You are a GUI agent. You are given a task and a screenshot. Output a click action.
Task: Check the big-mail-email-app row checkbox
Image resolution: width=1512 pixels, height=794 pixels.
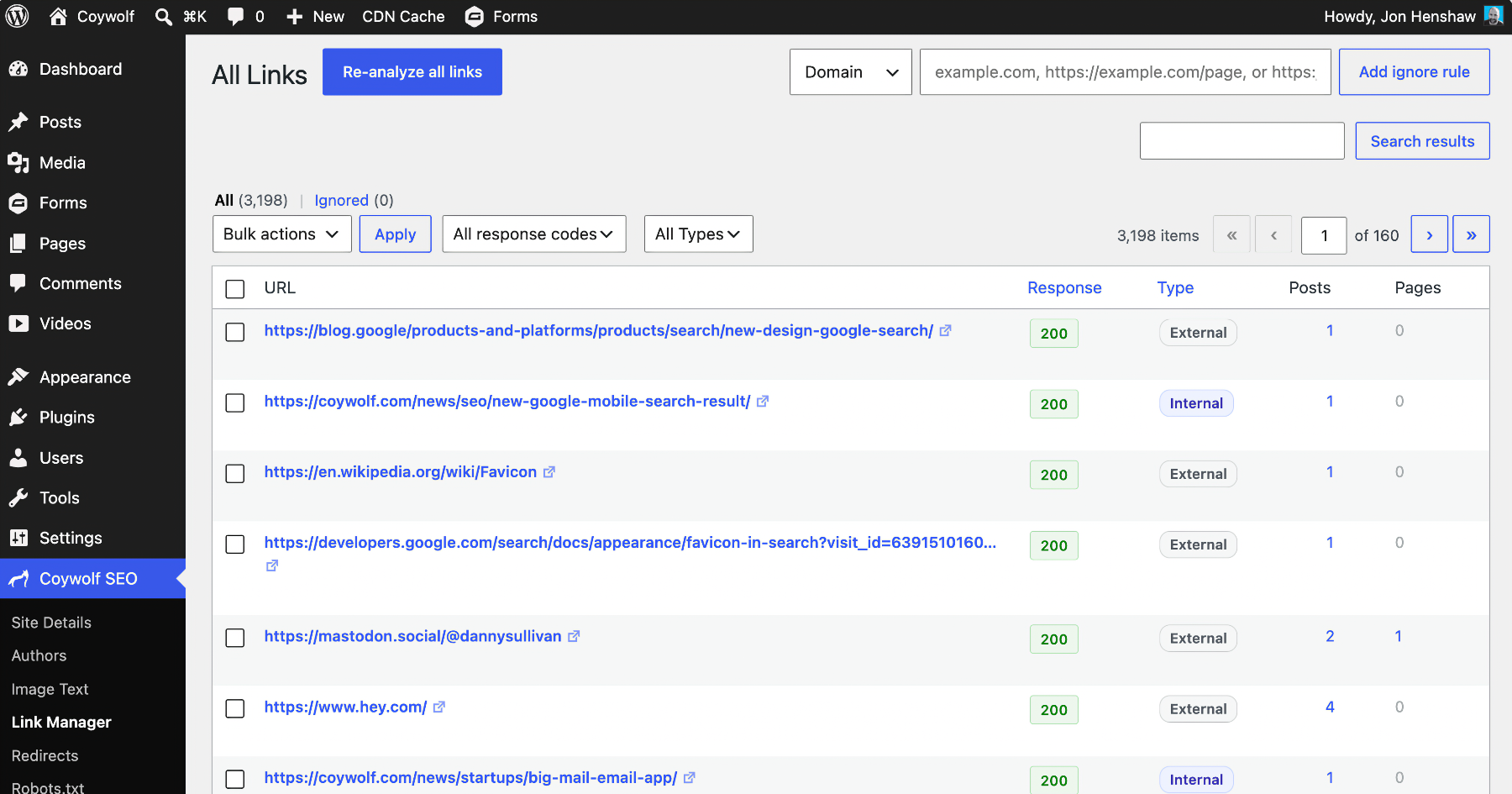coord(235,780)
